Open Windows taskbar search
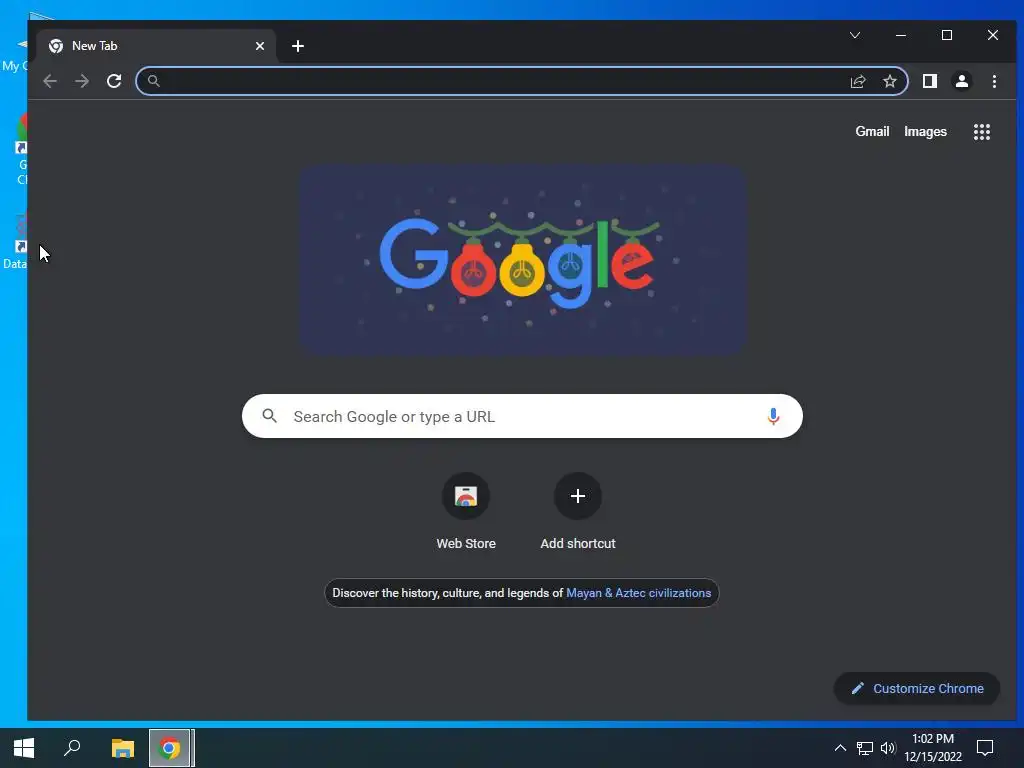Image resolution: width=1024 pixels, height=768 pixels. click(72, 748)
